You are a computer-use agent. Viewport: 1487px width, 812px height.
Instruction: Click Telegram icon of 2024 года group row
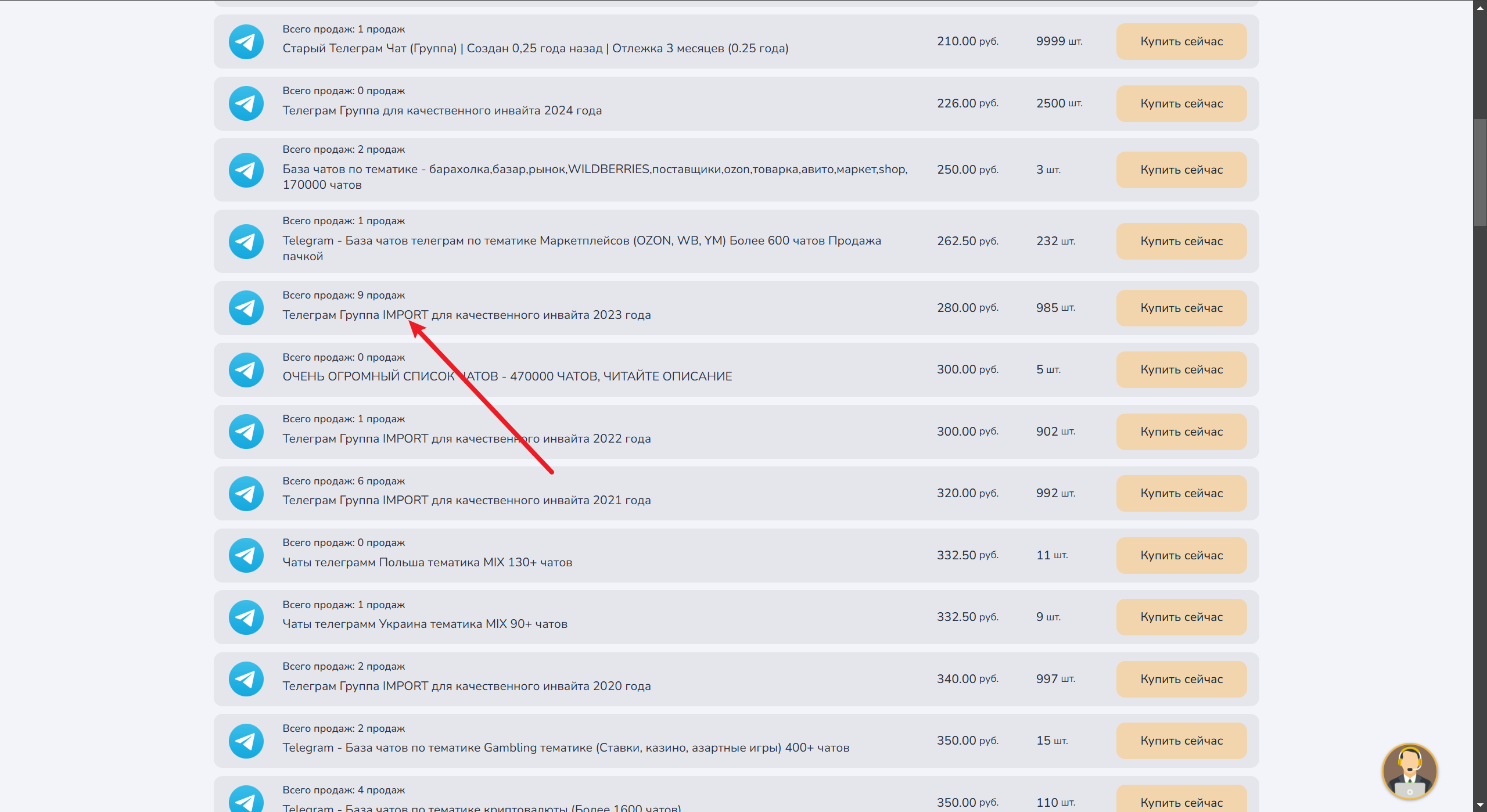tap(246, 103)
